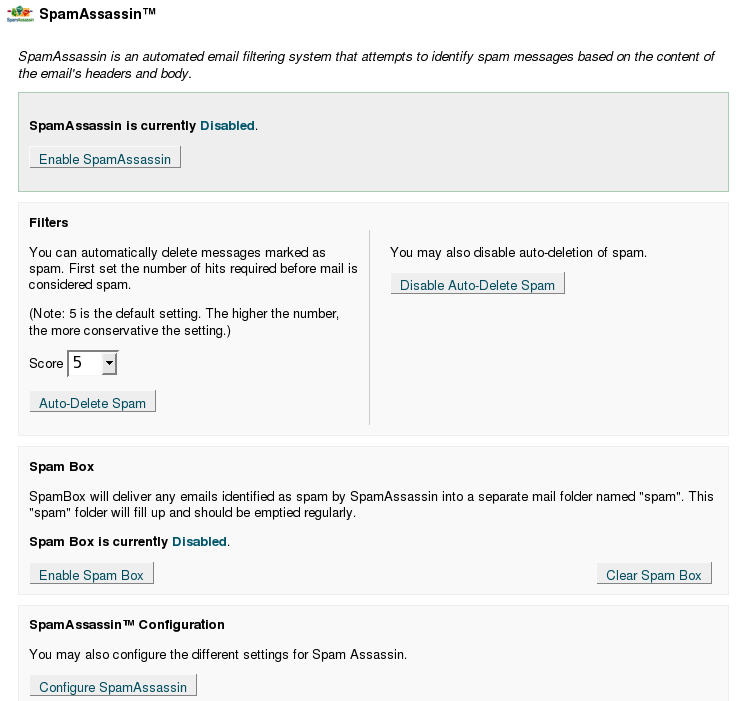740x701 pixels.
Task: Open the Score dropdown arrow
Action: (110, 363)
